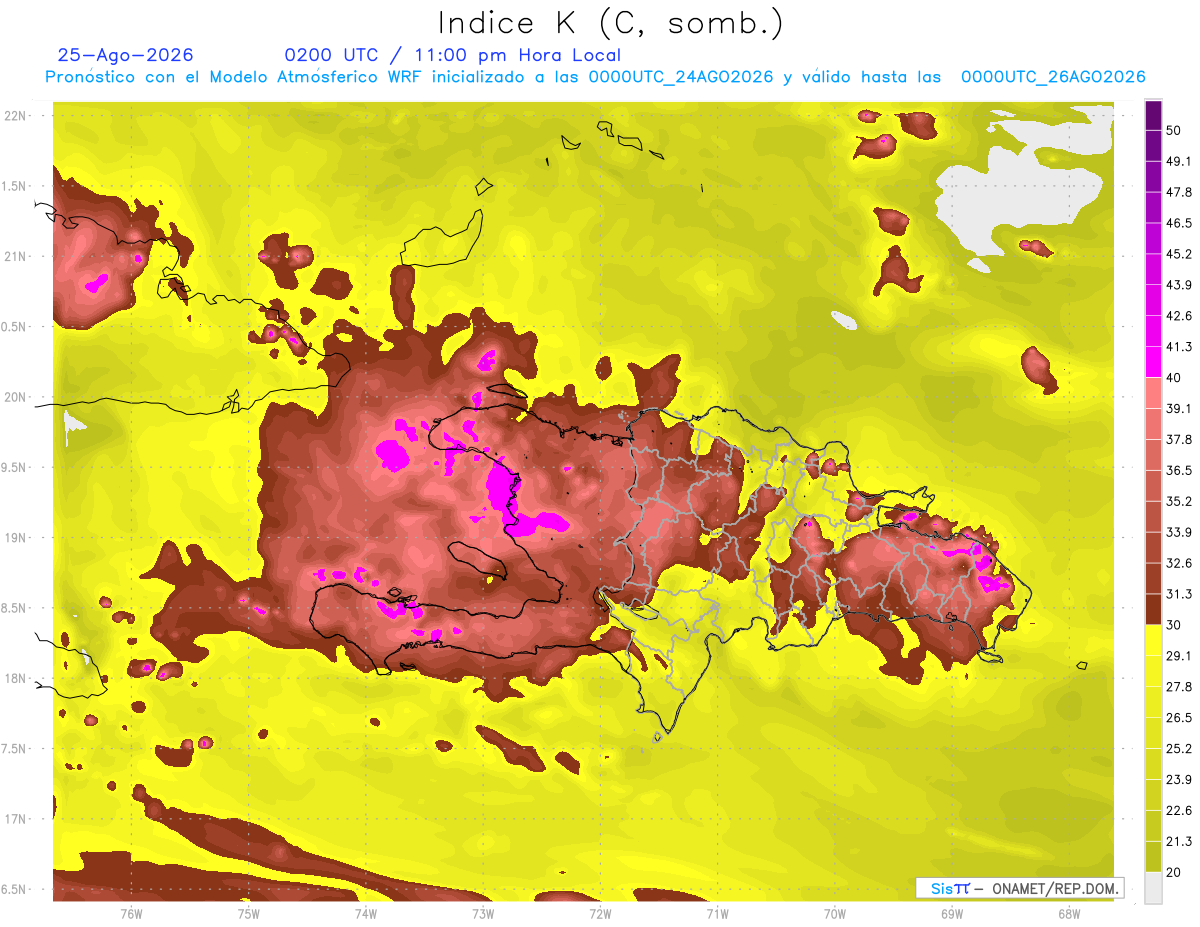Click the latitude axis label "17N"

coord(16,819)
